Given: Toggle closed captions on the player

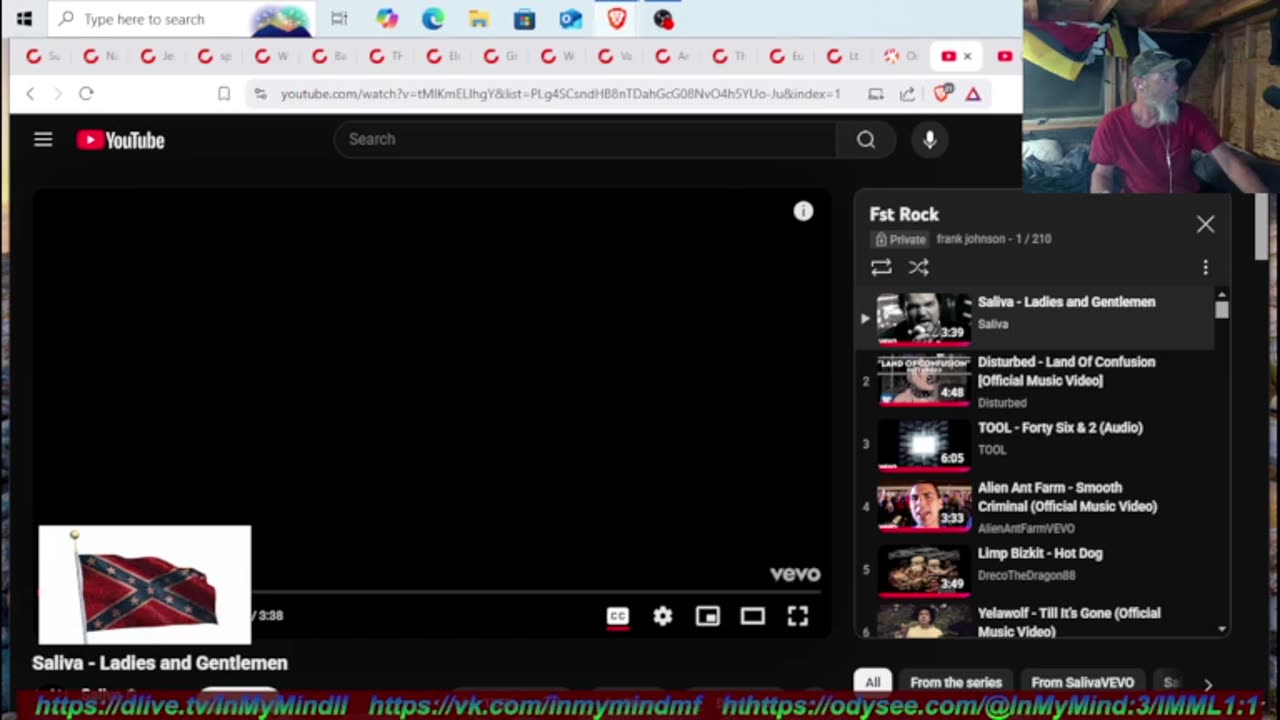Looking at the screenshot, I should (x=618, y=616).
